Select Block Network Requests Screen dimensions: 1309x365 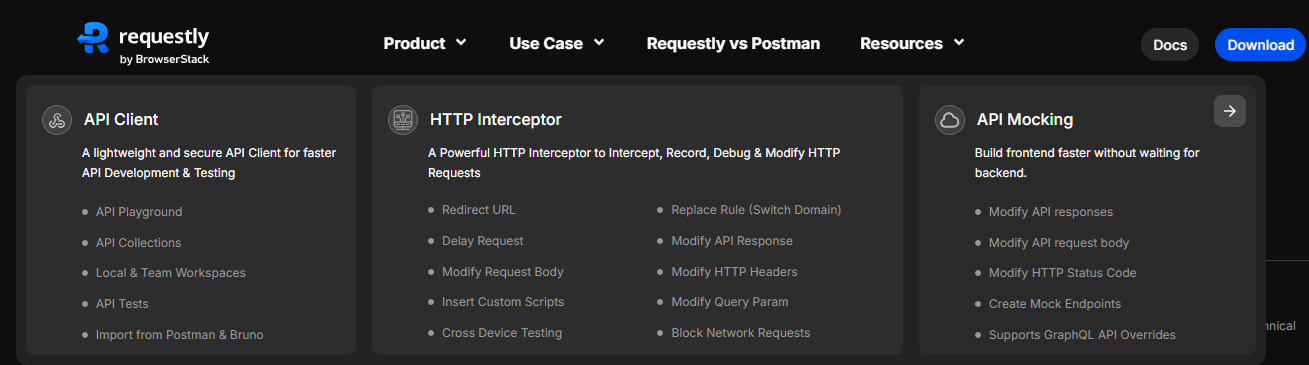741,333
